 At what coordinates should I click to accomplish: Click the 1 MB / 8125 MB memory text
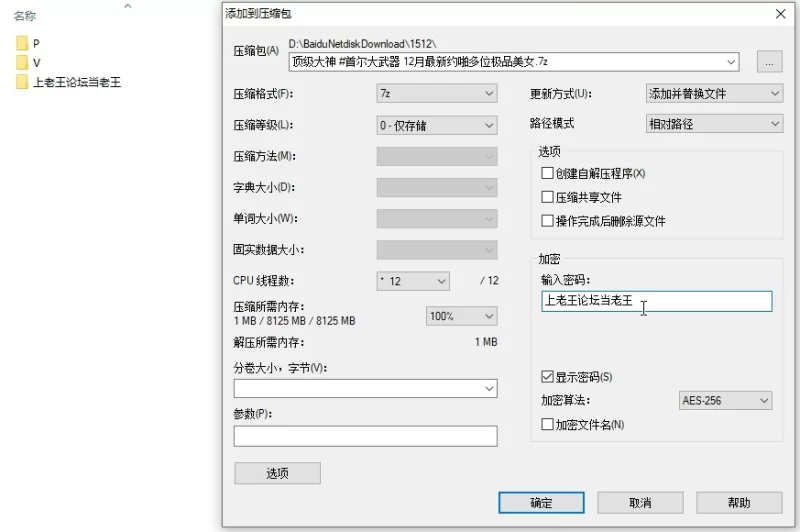294,321
